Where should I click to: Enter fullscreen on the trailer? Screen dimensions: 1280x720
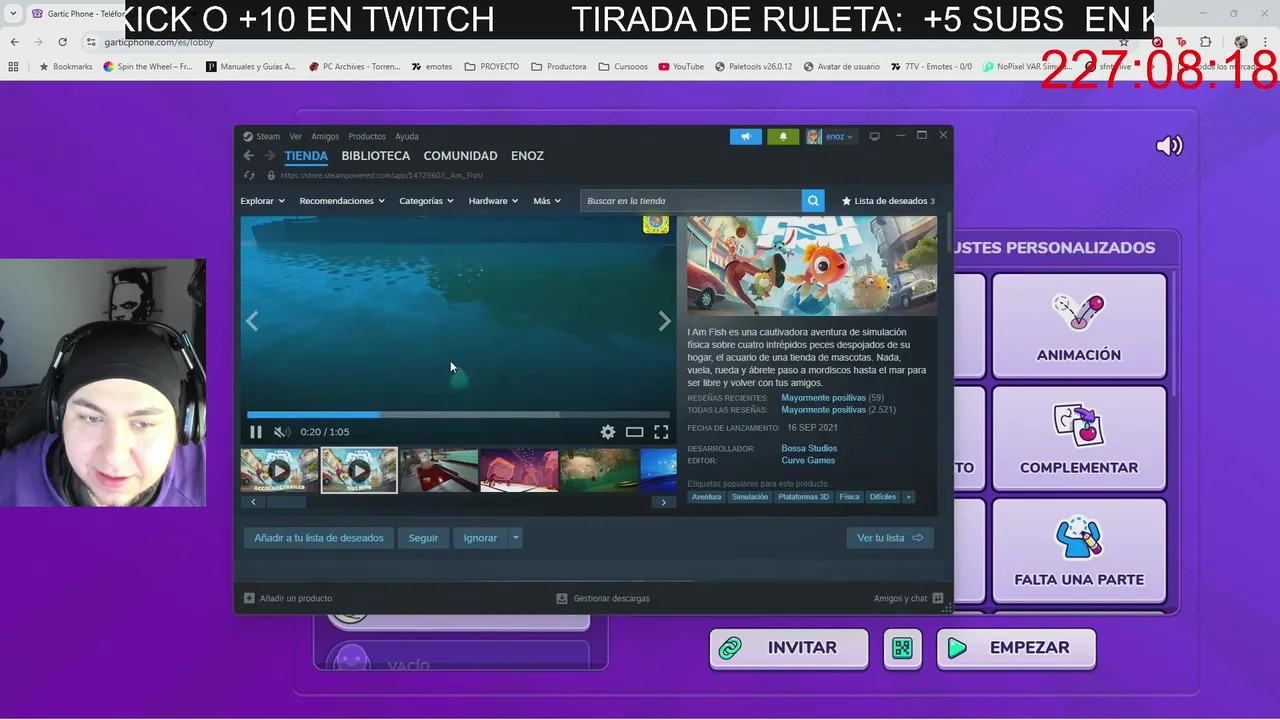pyautogui.click(x=661, y=432)
